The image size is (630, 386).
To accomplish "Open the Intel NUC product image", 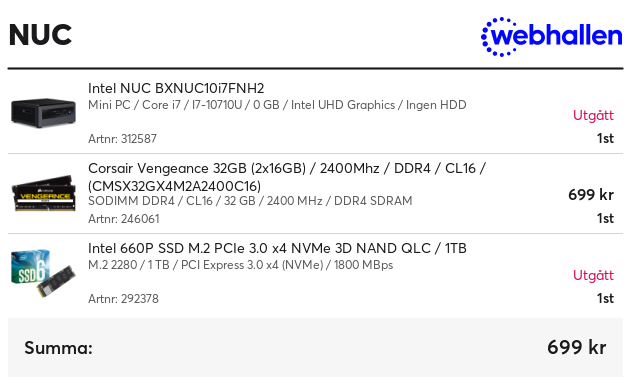I will click(x=43, y=113).
